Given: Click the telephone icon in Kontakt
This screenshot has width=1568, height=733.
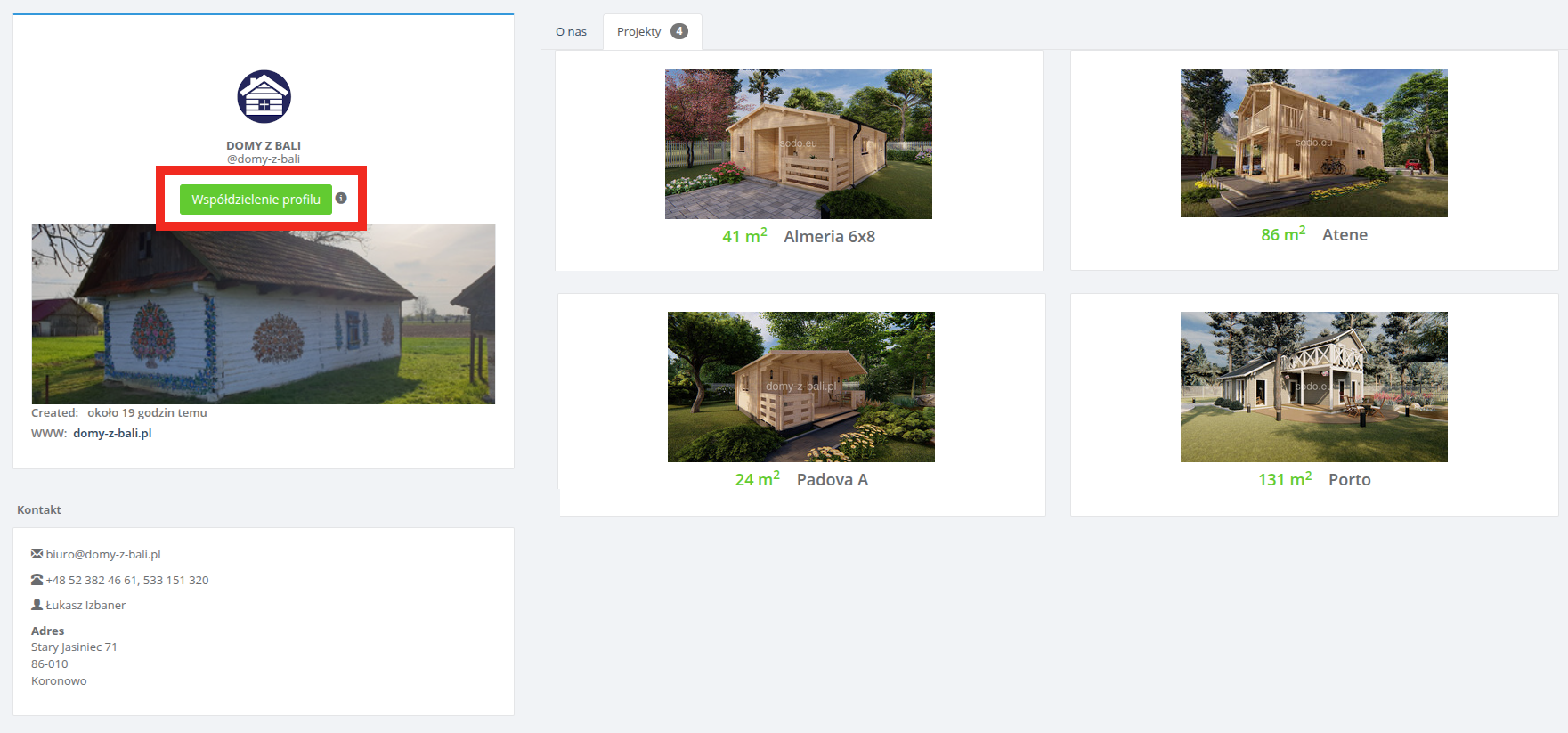Looking at the screenshot, I should click(37, 580).
